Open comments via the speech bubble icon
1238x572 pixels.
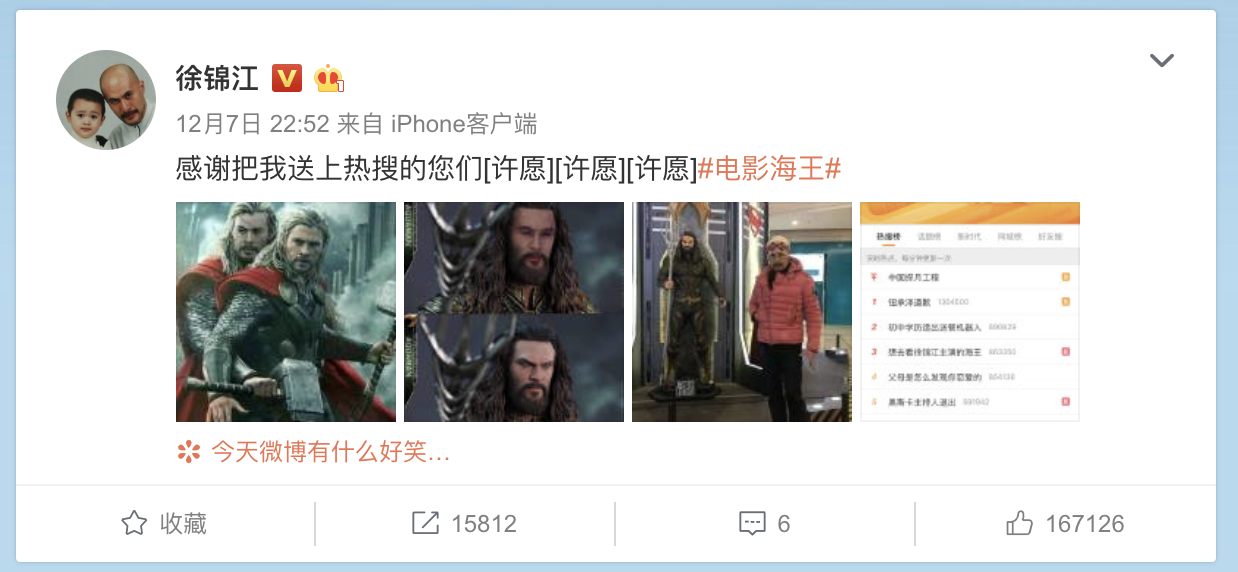[x=752, y=523]
